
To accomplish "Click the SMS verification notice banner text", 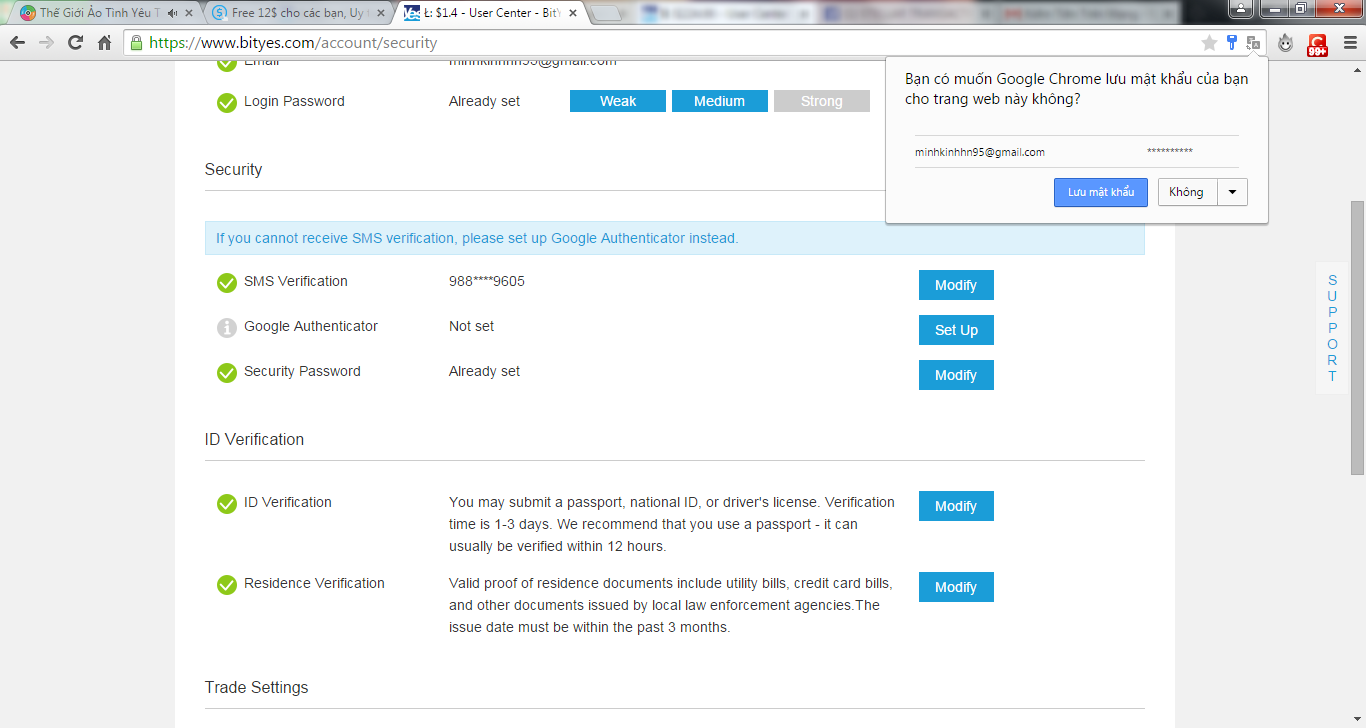I will [477, 238].
